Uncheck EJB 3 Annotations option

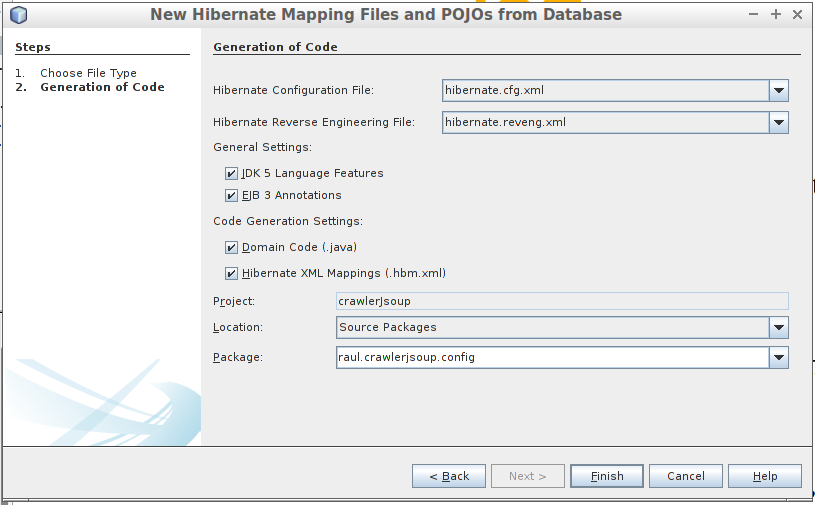pos(232,196)
